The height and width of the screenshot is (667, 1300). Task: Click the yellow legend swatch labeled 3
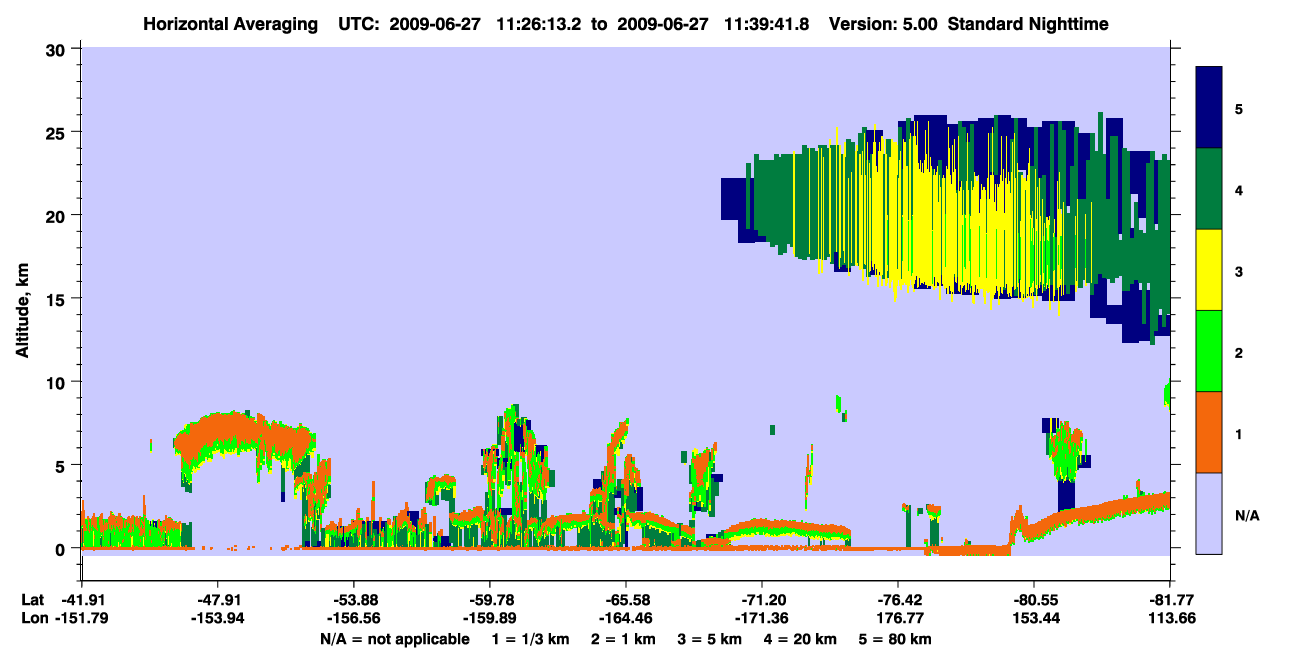point(1209,269)
